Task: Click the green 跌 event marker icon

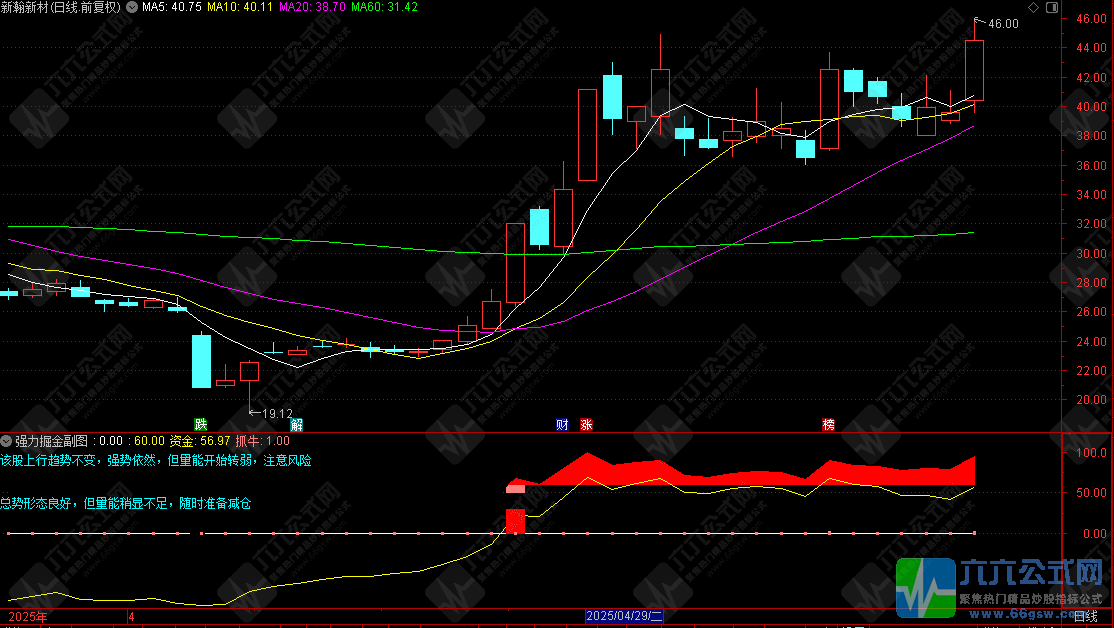Action: pos(201,424)
